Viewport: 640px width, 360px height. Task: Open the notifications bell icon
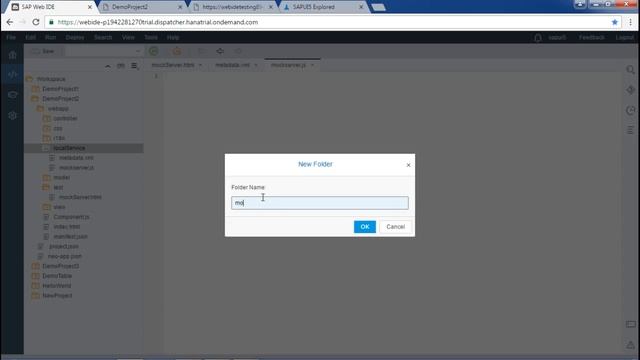pyautogui.click(x=538, y=38)
